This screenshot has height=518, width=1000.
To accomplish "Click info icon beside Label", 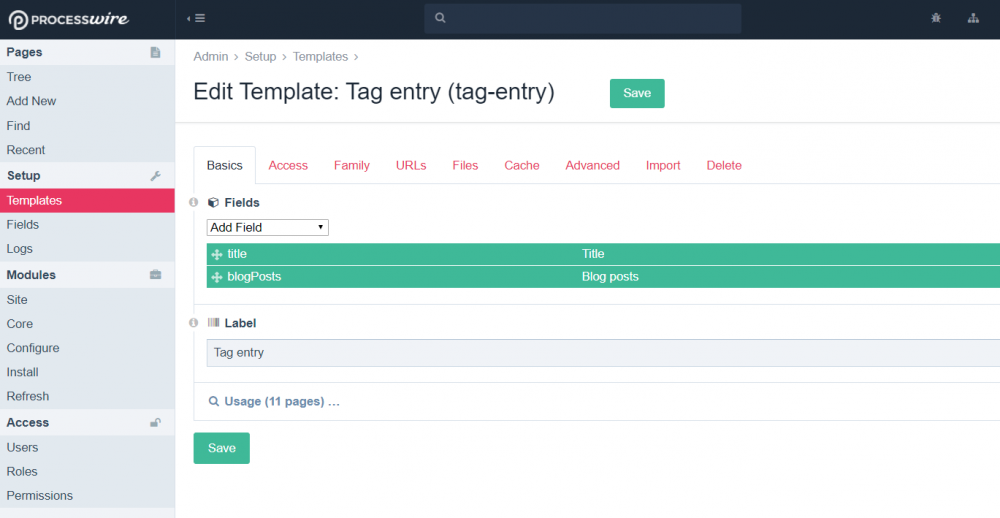I will tap(194, 323).
